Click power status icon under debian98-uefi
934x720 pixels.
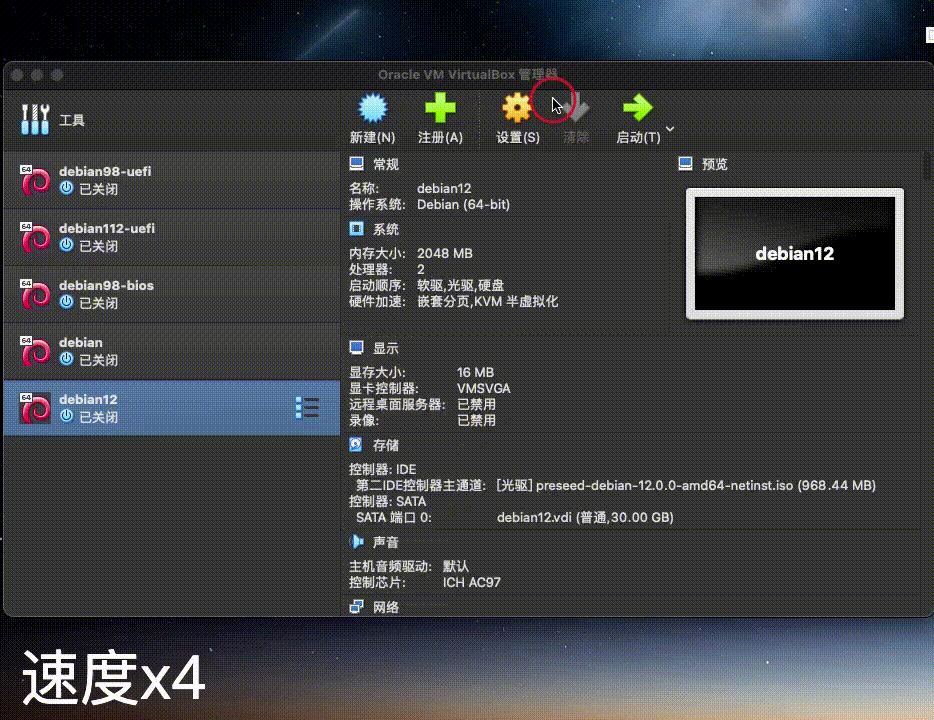(67, 188)
